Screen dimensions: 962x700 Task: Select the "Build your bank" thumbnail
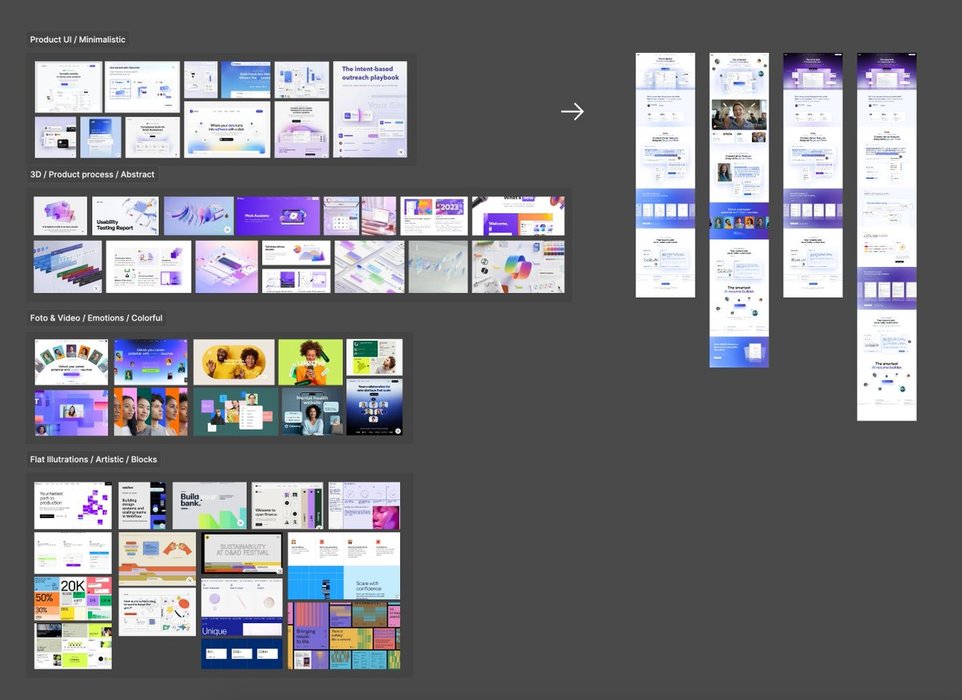click(x=208, y=506)
